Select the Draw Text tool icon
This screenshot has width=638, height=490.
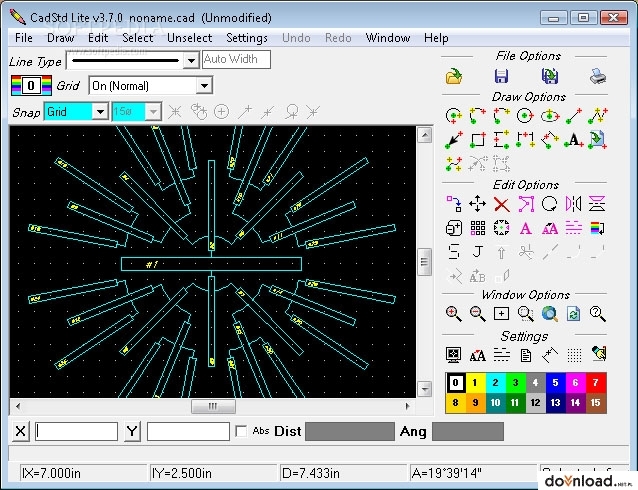[x=574, y=140]
